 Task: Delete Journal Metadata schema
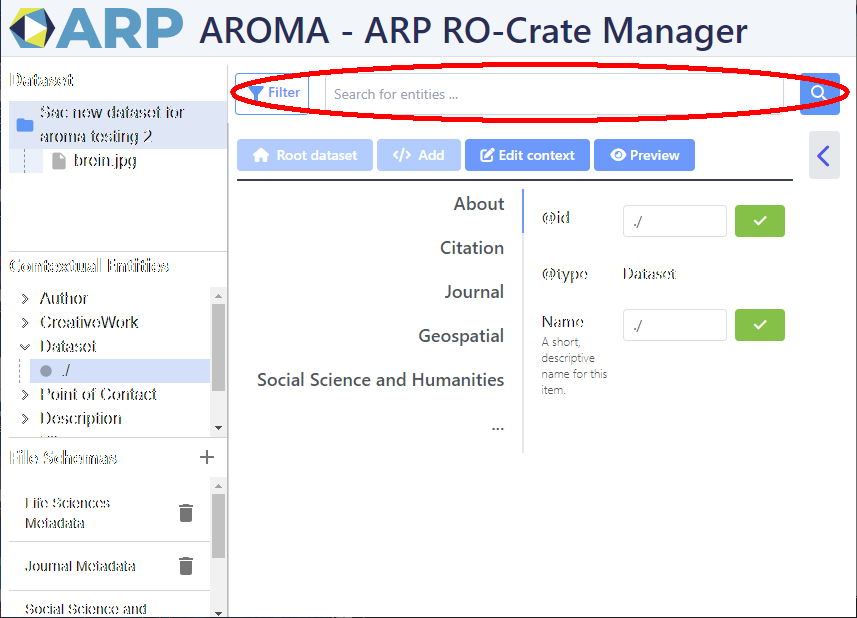click(186, 566)
